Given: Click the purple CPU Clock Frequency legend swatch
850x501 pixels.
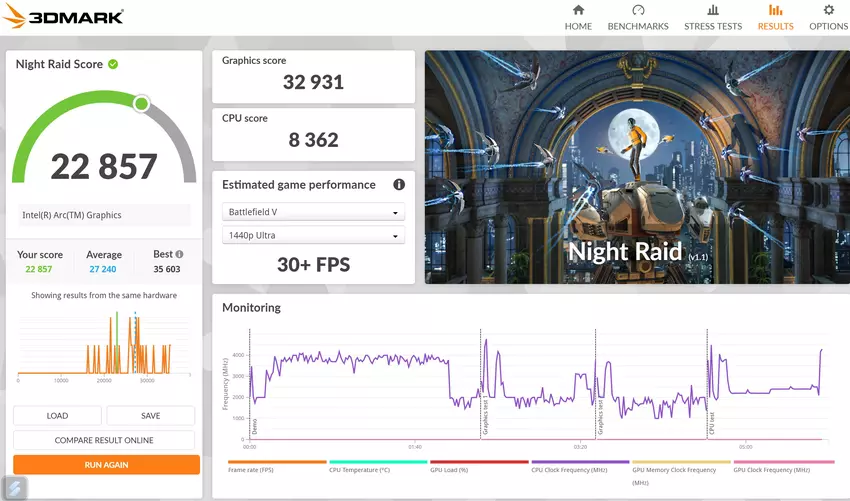Looking at the screenshot, I should click(579, 462).
